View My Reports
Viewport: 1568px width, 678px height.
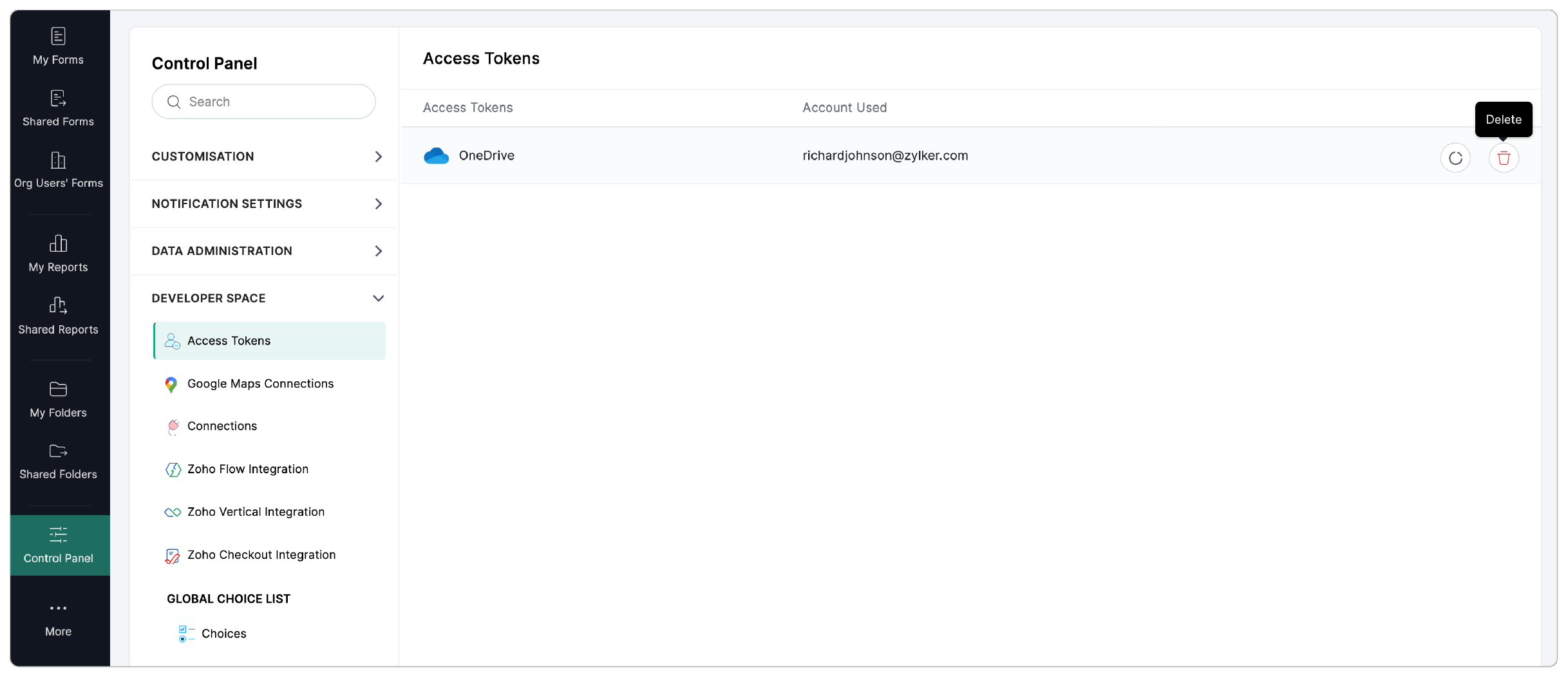coord(58,254)
